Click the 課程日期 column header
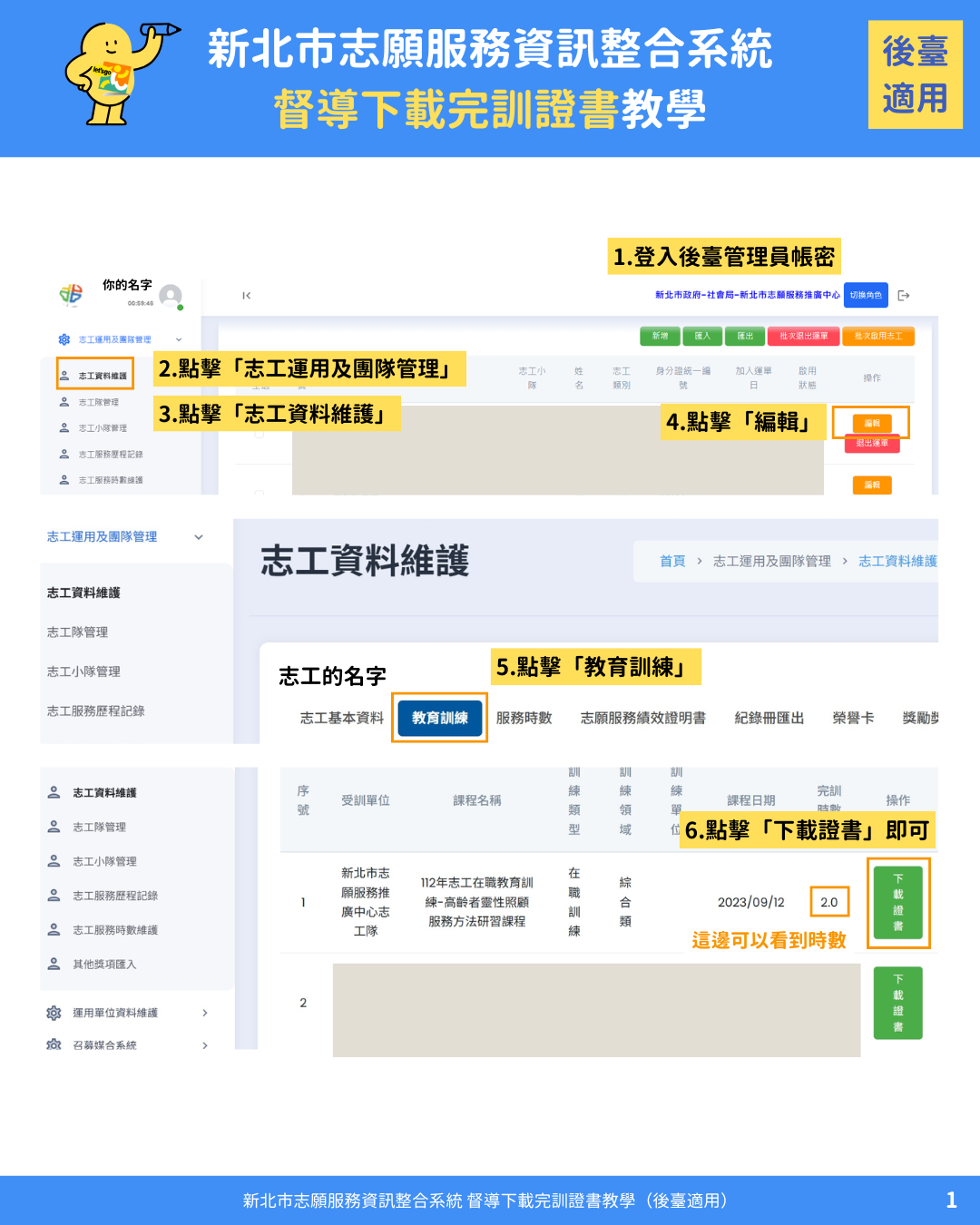The width and height of the screenshot is (980, 1225). point(751,800)
